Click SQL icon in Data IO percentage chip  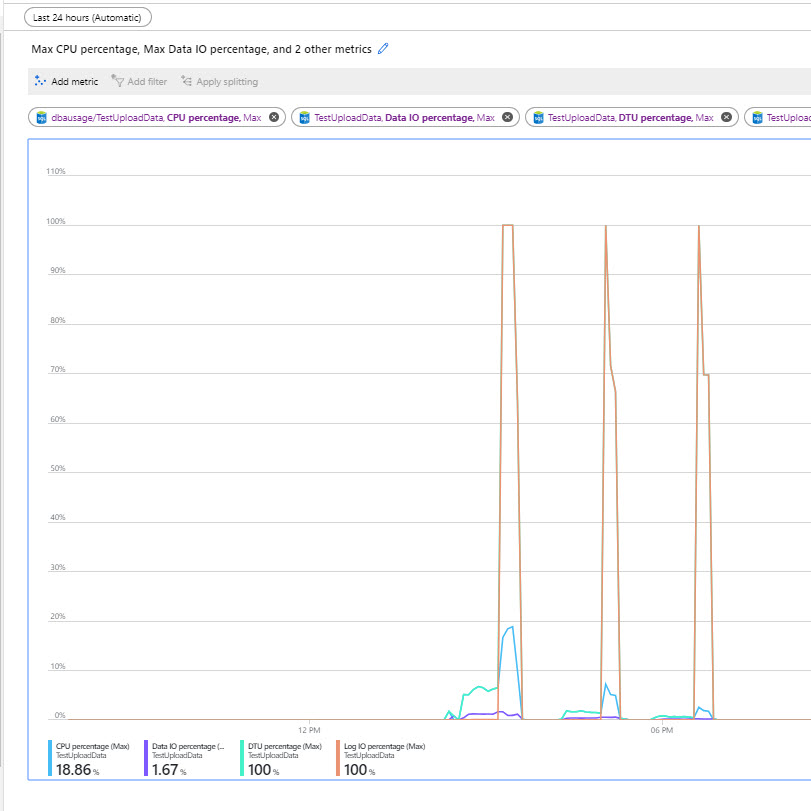pyautogui.click(x=305, y=118)
